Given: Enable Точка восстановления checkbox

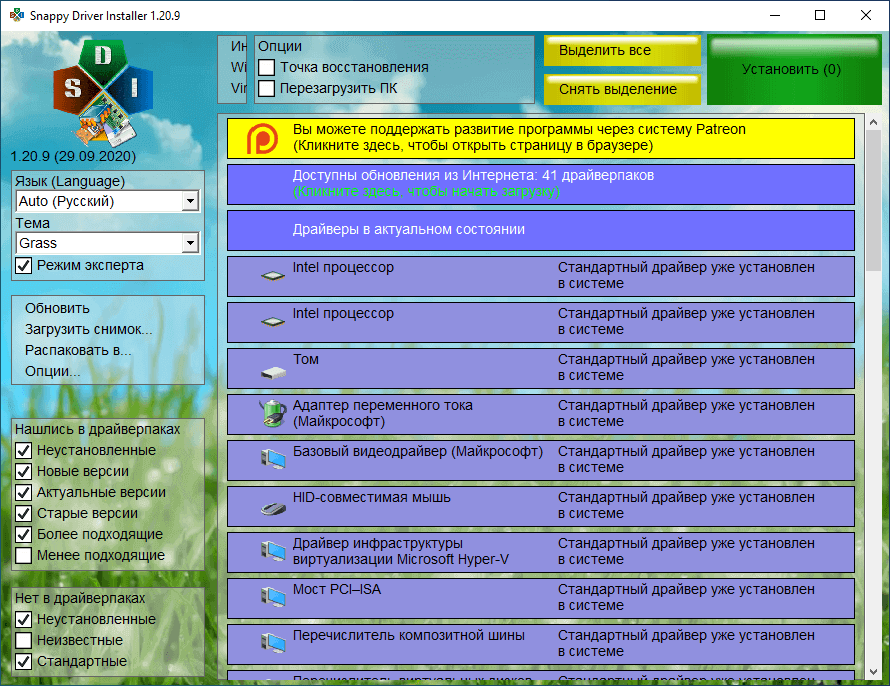Looking at the screenshot, I should [267, 68].
